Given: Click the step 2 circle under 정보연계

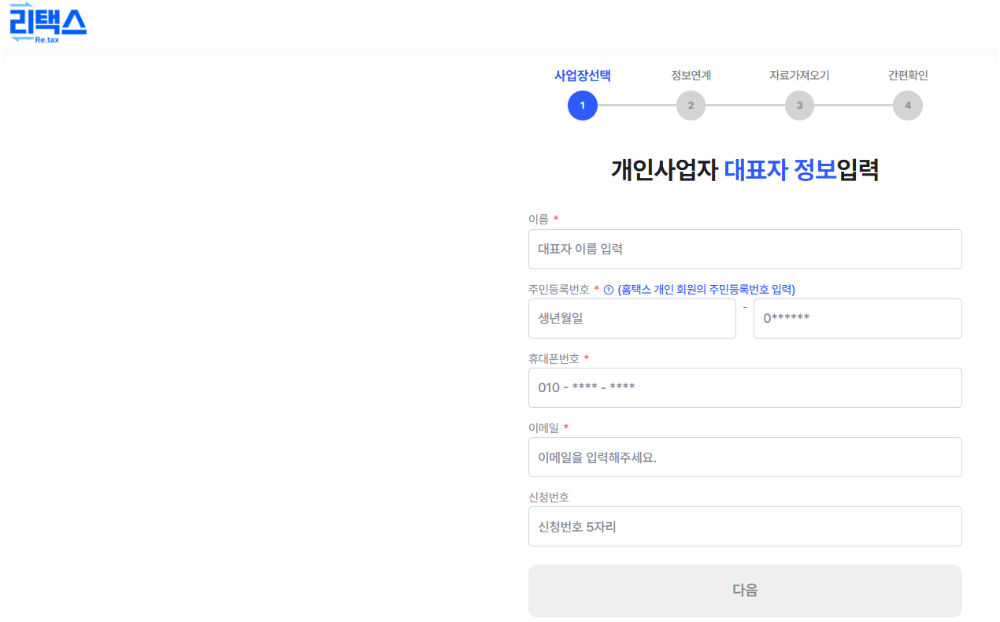Looking at the screenshot, I should pos(690,105).
